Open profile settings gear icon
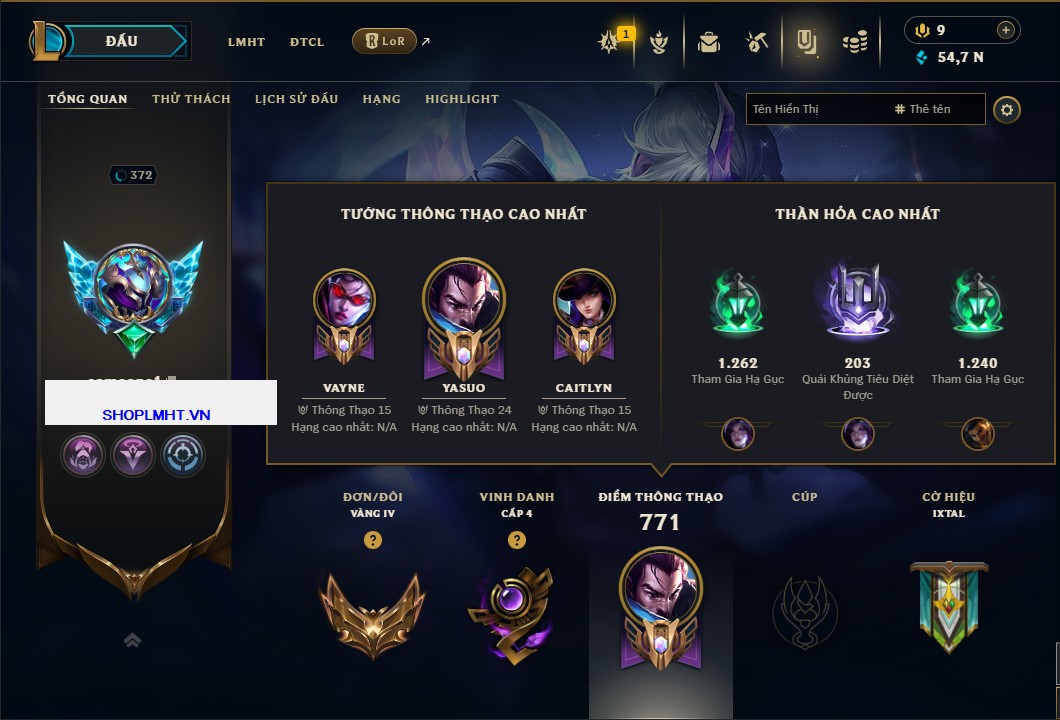The width and height of the screenshot is (1060, 720). (1007, 110)
